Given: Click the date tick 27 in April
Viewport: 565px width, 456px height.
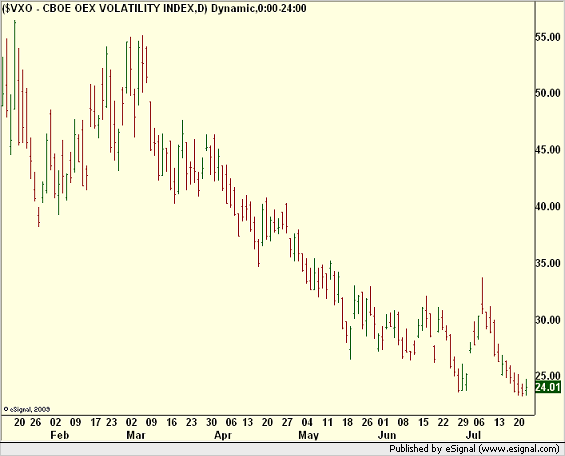Looking at the screenshot, I should click(287, 422).
